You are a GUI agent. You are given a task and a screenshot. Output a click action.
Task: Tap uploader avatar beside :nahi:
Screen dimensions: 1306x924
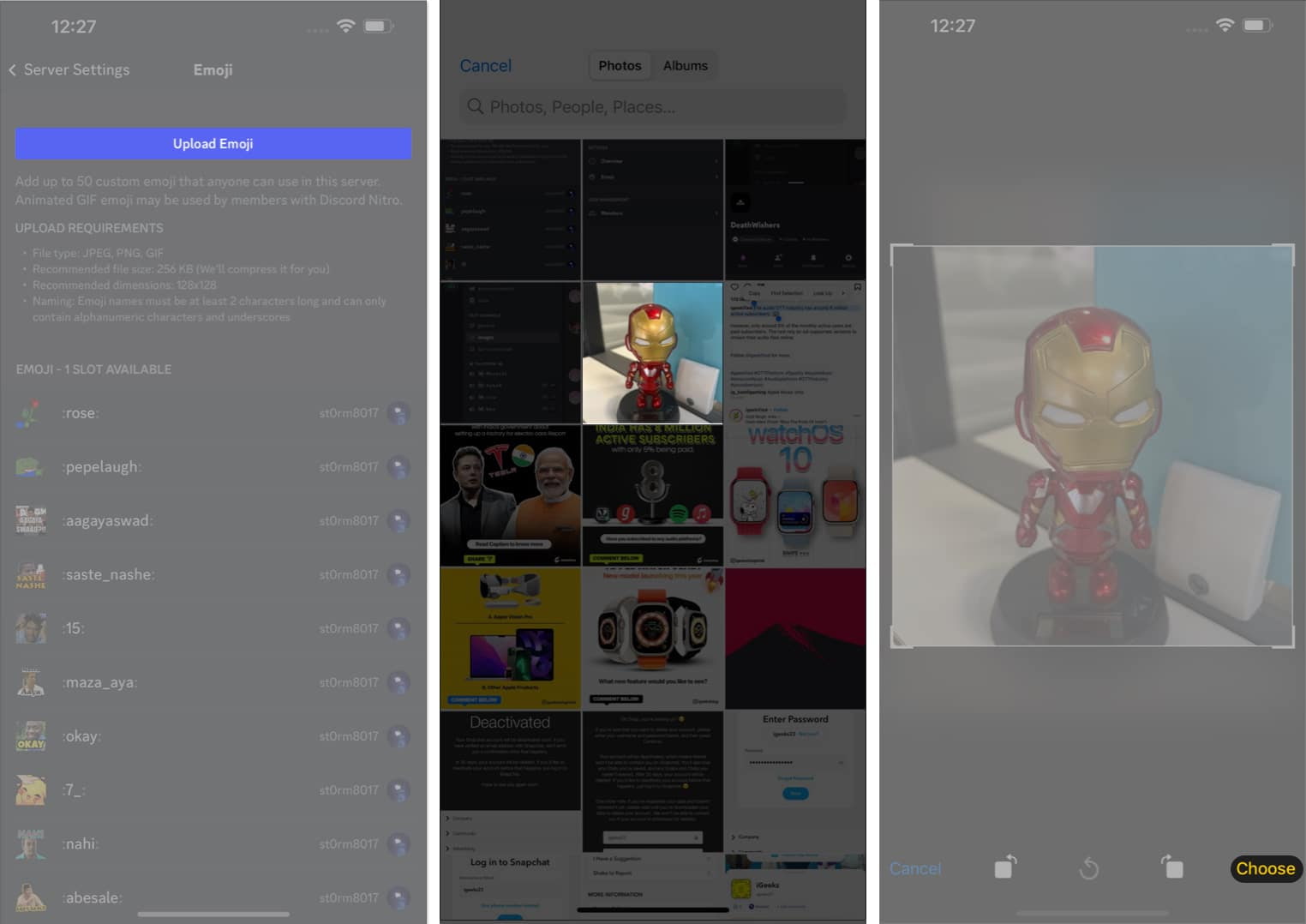[x=398, y=844]
